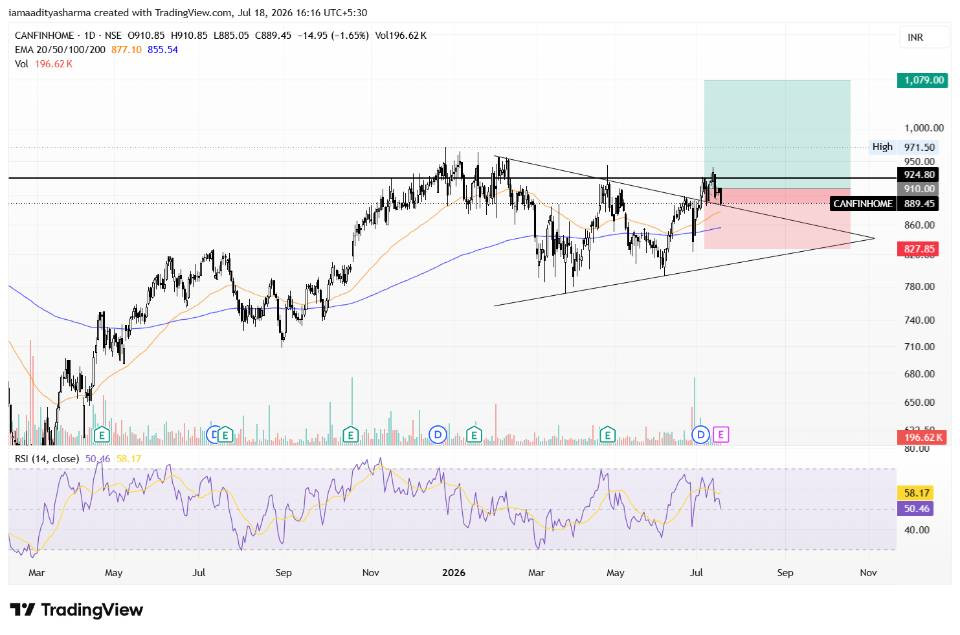
Task: Click the blue D dividend marker before 2026
Action: pos(437,435)
